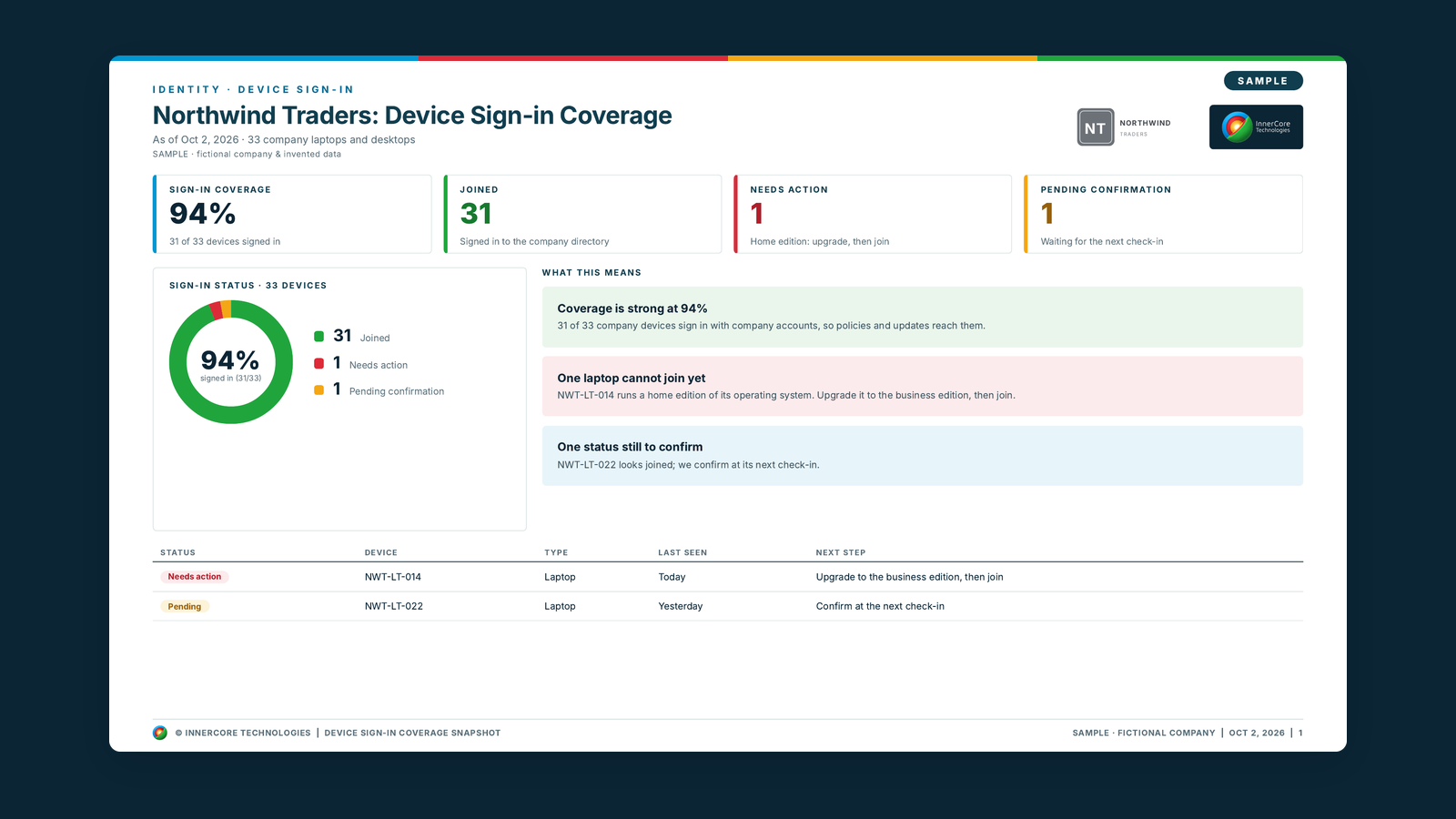Click the TYPE column header
The height and width of the screenshot is (819, 1456).
pos(556,552)
